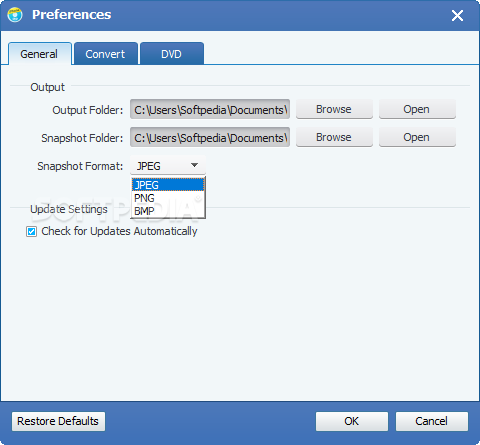Confirm preferences with OK
480x445 pixels.
click(x=352, y=421)
